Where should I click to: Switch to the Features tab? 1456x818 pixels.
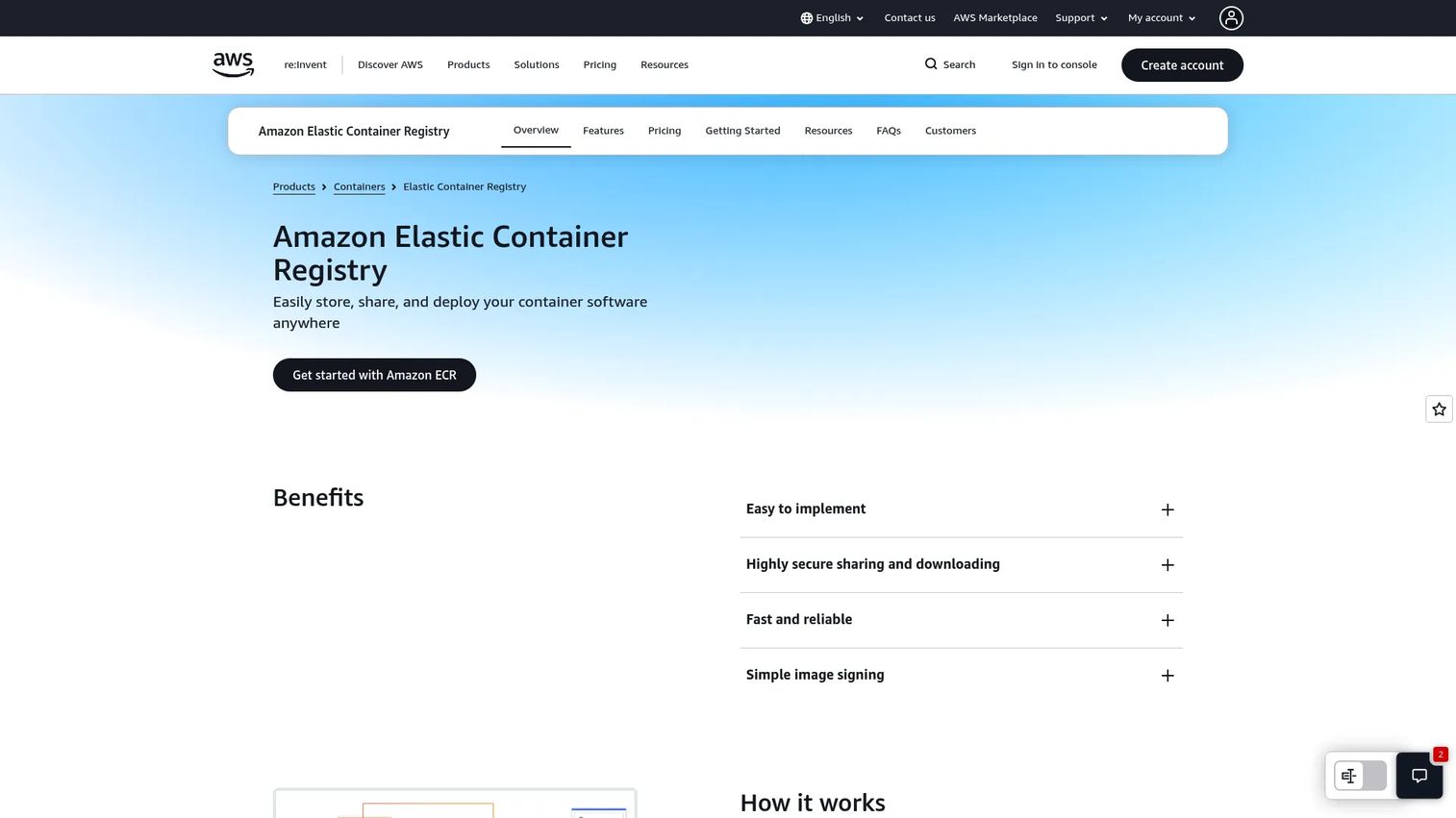603,131
